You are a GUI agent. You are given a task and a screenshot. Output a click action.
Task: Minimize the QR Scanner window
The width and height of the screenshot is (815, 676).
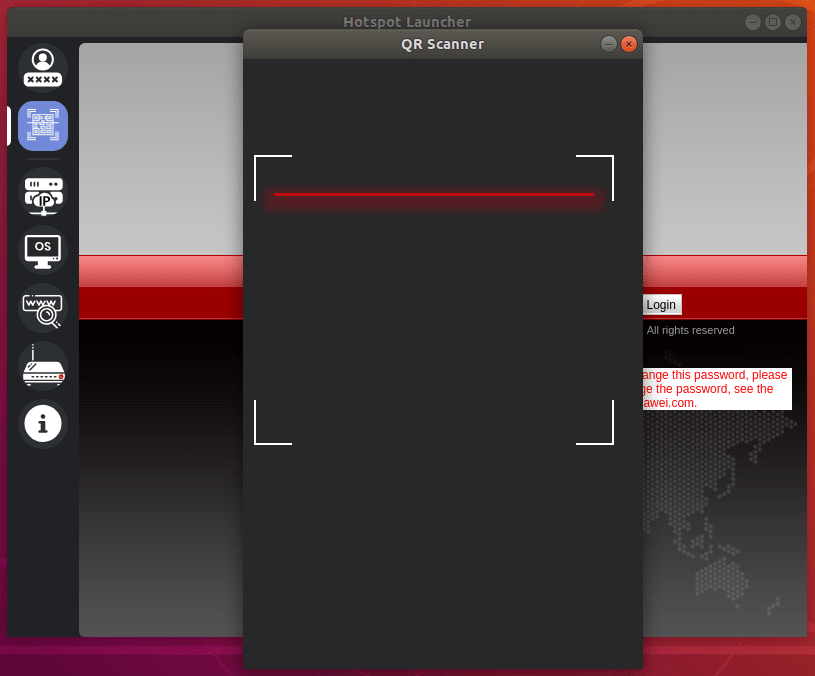tap(609, 44)
